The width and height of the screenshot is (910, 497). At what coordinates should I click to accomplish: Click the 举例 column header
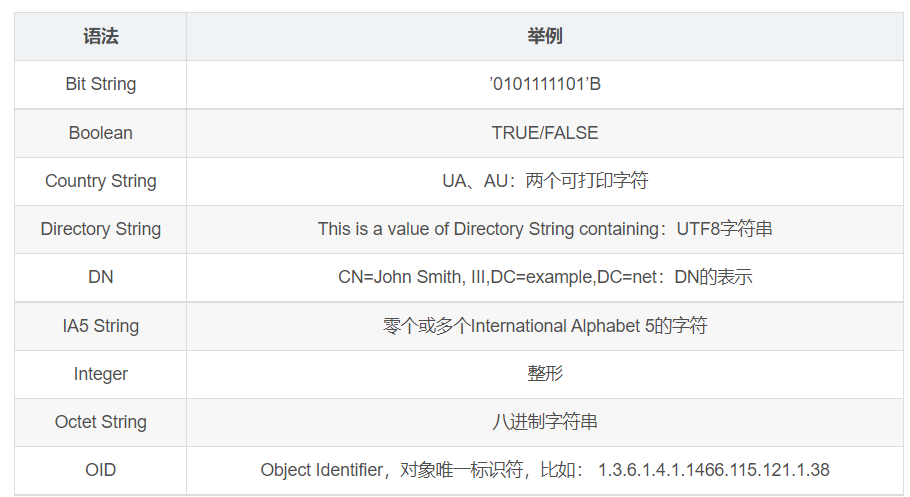coord(545,37)
